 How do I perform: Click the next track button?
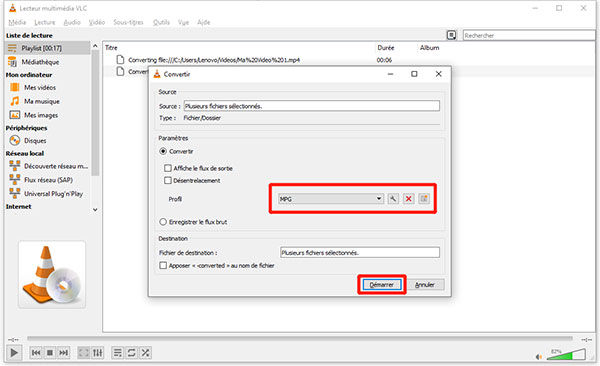pos(64,353)
